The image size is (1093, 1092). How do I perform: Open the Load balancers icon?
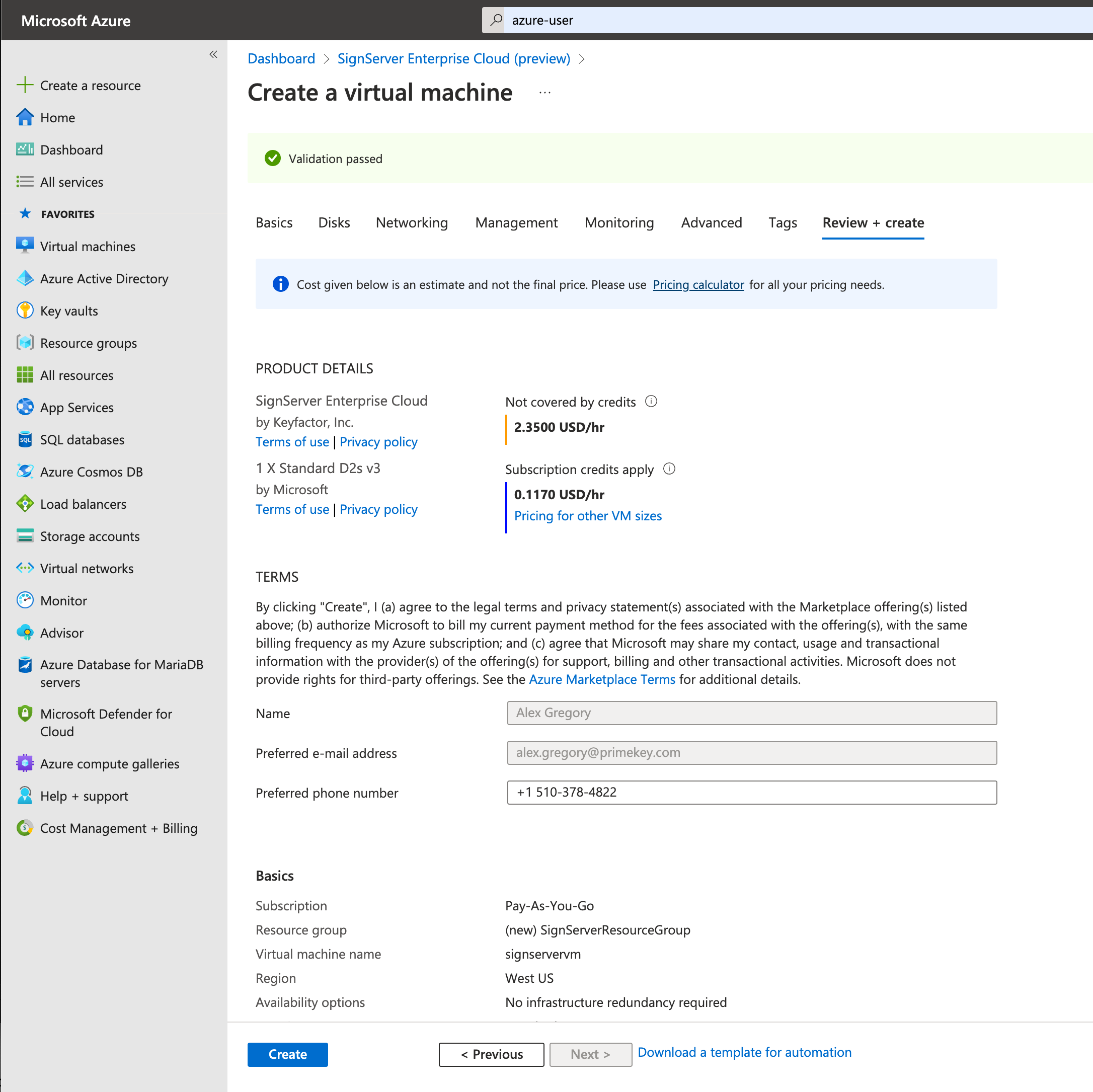pos(25,504)
